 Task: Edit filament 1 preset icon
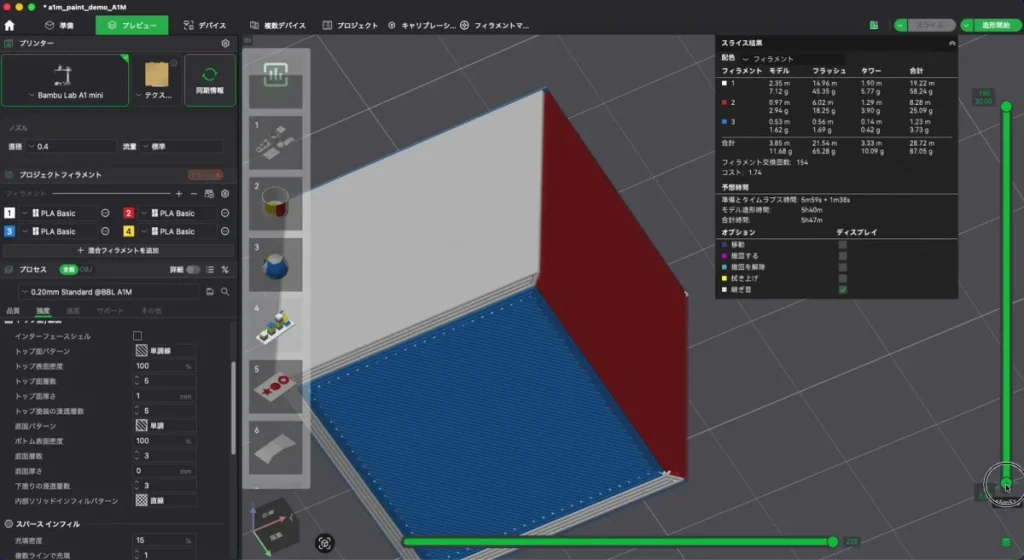[105, 213]
